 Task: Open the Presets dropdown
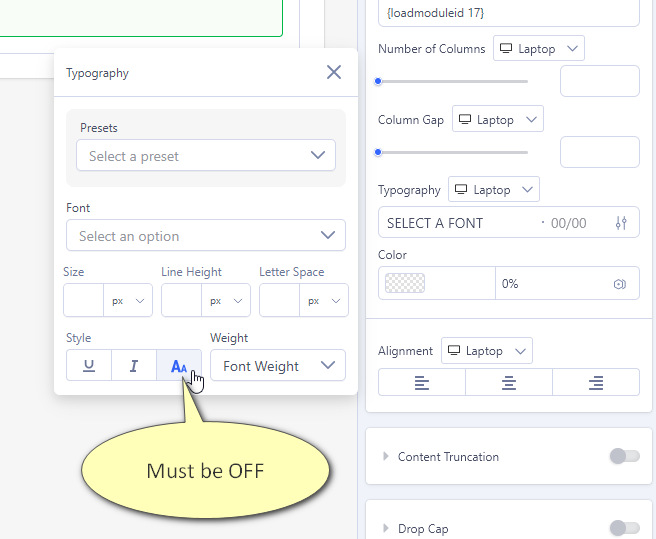(206, 156)
